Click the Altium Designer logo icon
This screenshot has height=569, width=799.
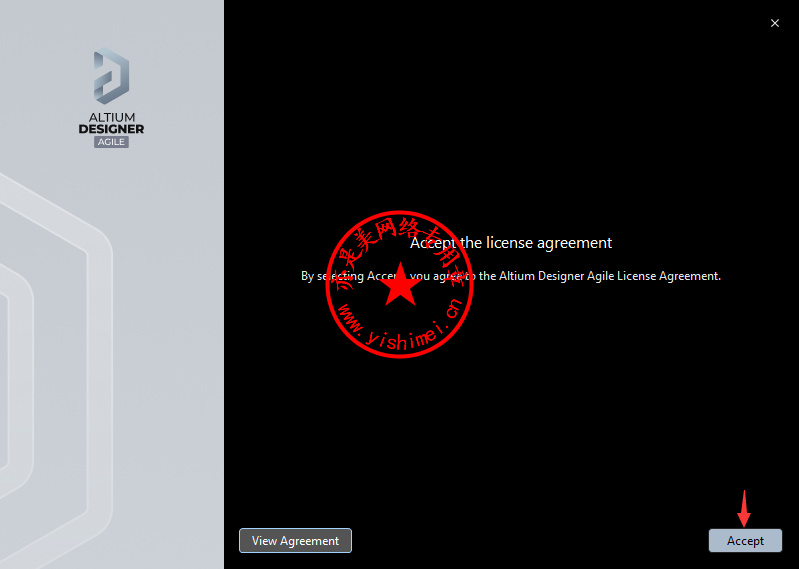pyautogui.click(x=111, y=75)
